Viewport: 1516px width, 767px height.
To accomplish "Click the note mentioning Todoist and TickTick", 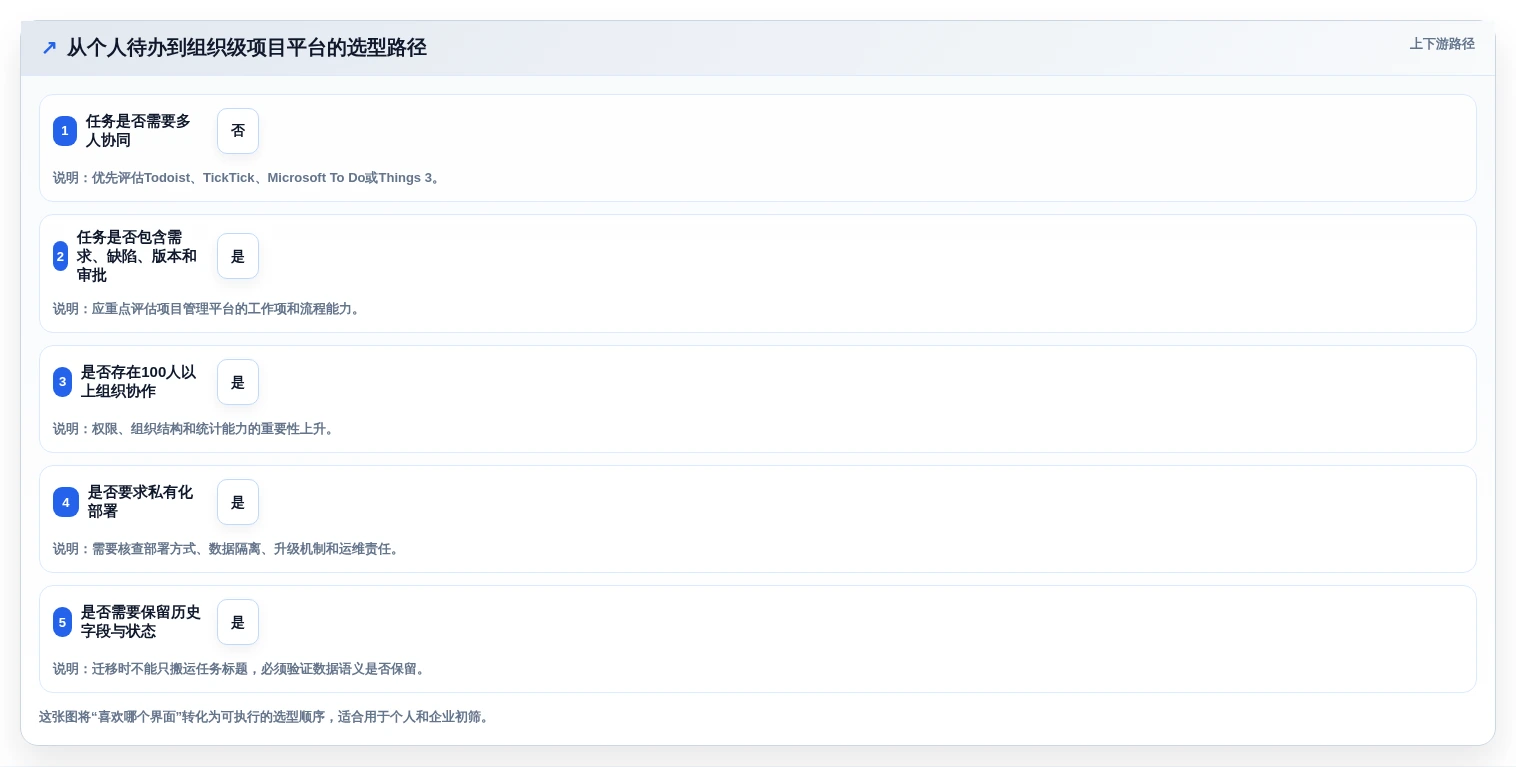I will pyautogui.click(x=248, y=178).
